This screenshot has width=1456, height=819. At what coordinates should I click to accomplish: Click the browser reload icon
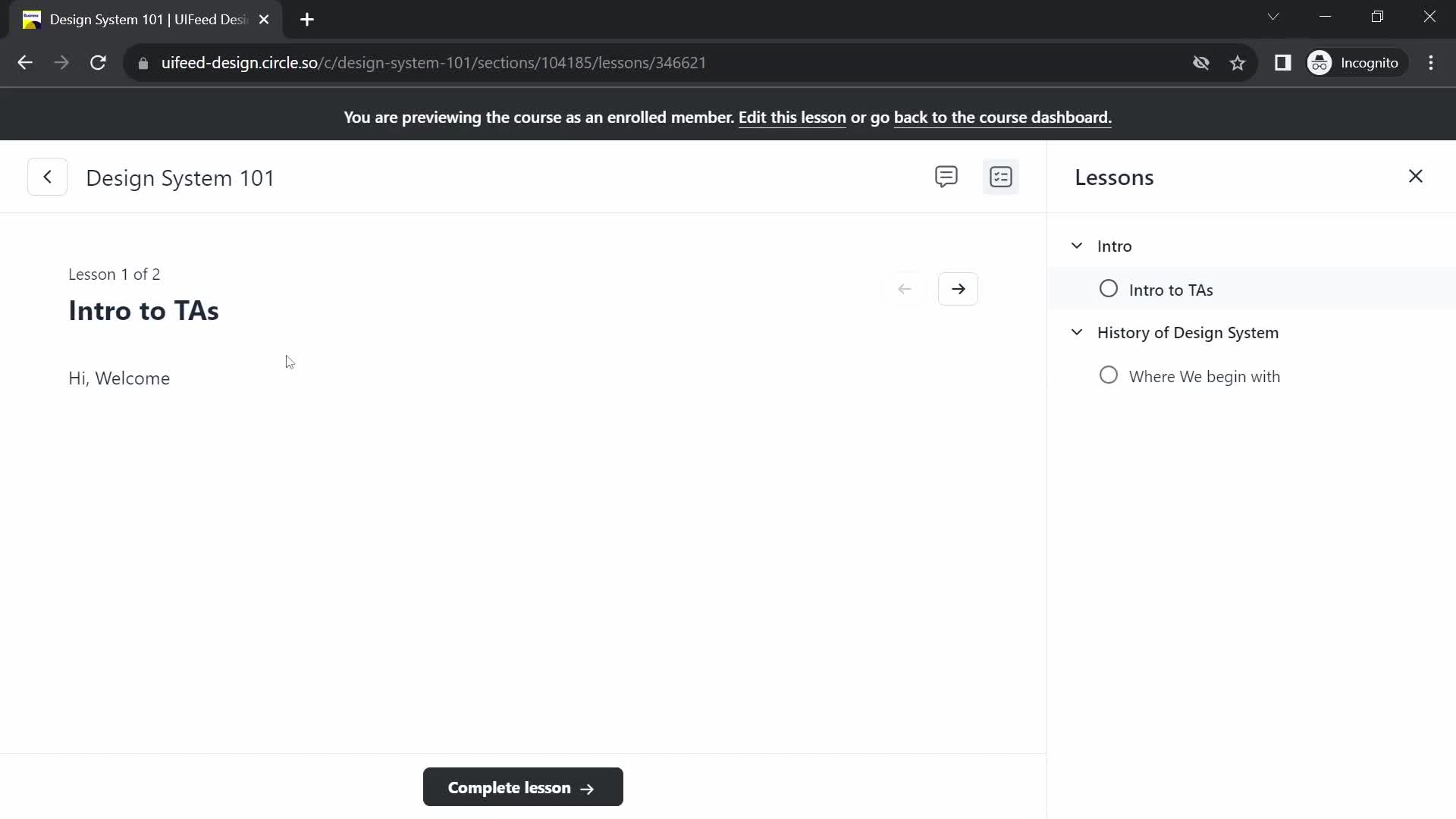(x=98, y=63)
